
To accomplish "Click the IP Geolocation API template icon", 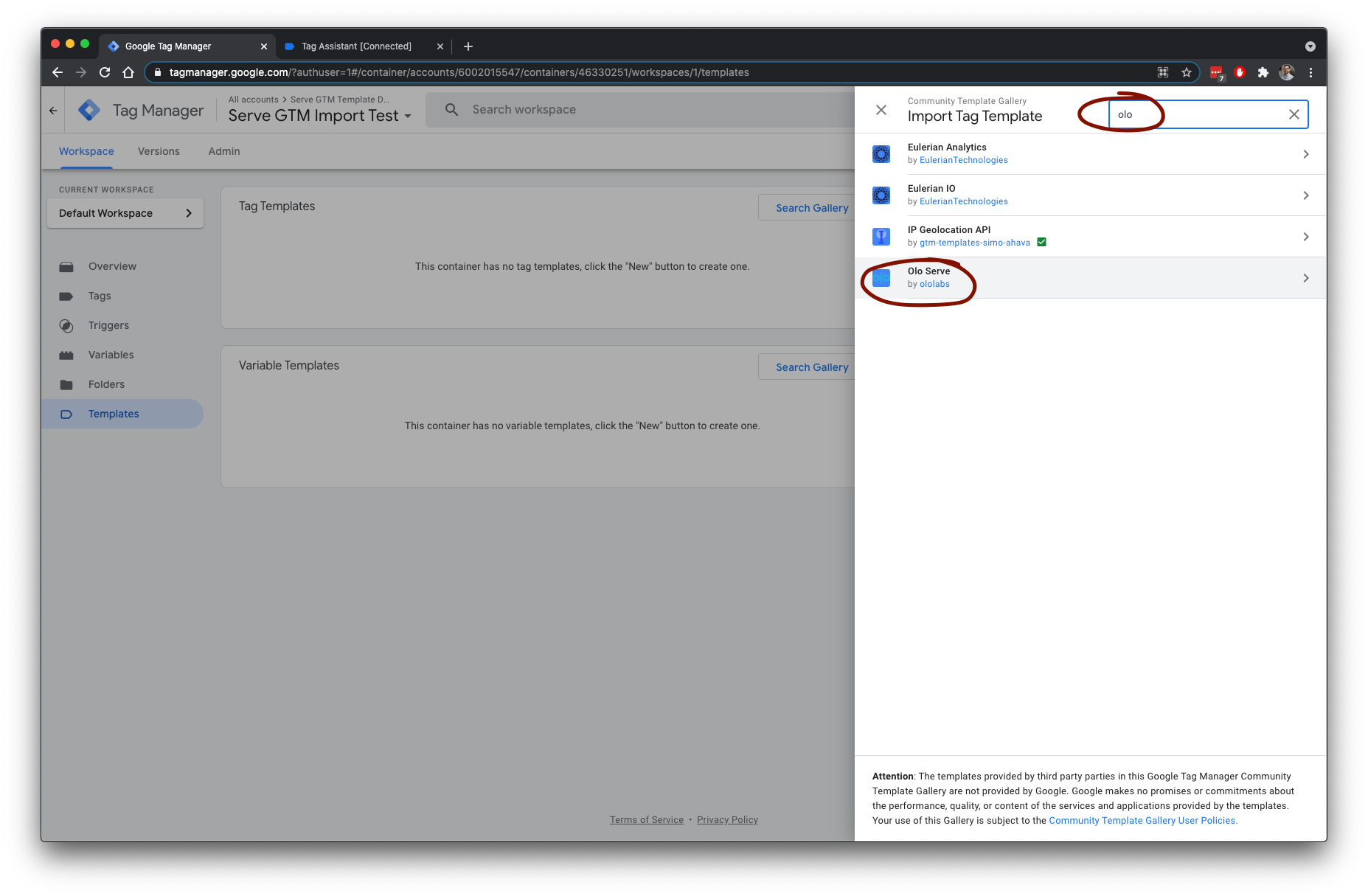I will point(881,237).
